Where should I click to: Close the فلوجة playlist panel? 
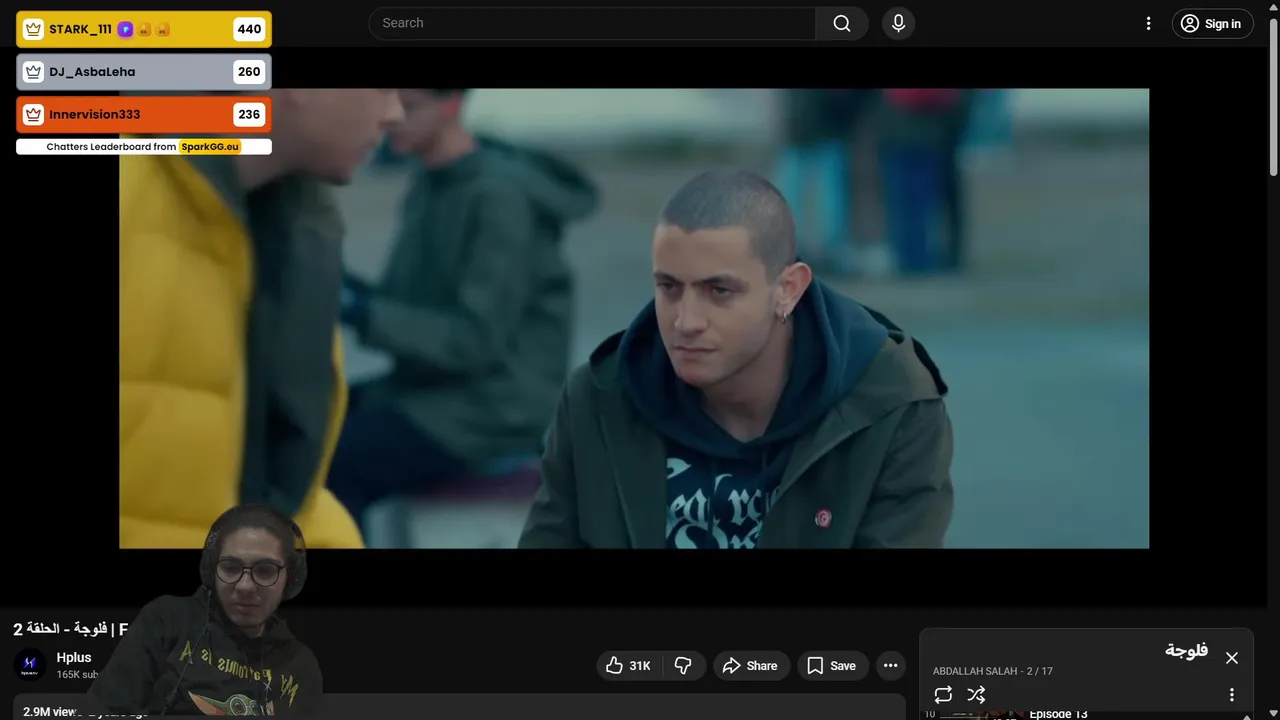[x=1232, y=658]
